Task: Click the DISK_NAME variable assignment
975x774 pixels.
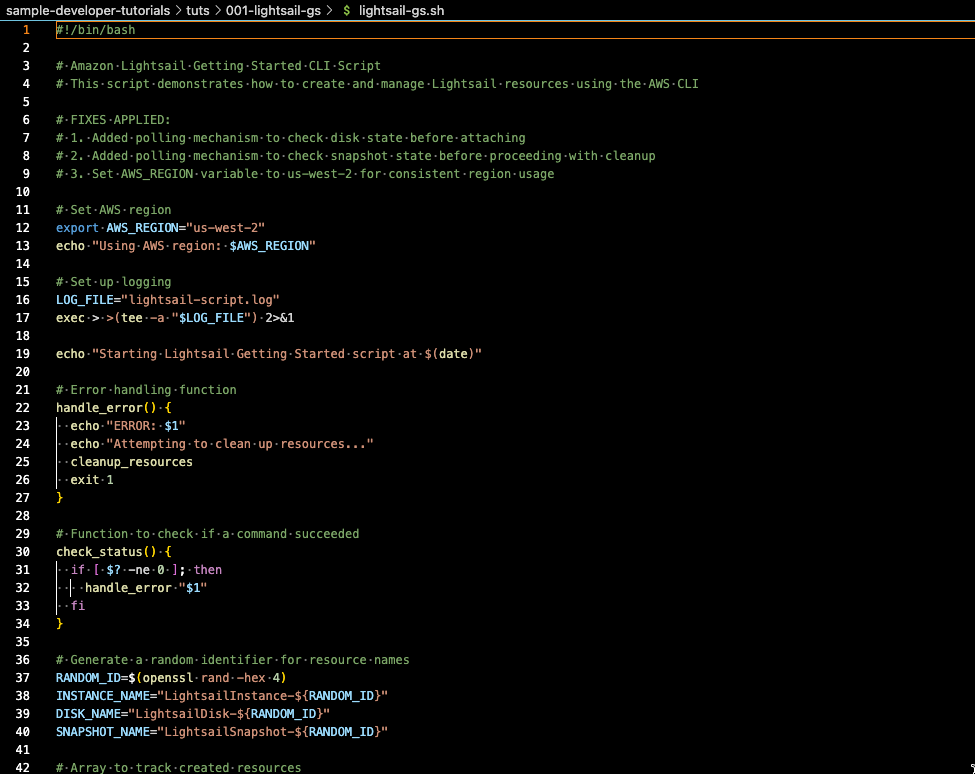Action: click(193, 715)
